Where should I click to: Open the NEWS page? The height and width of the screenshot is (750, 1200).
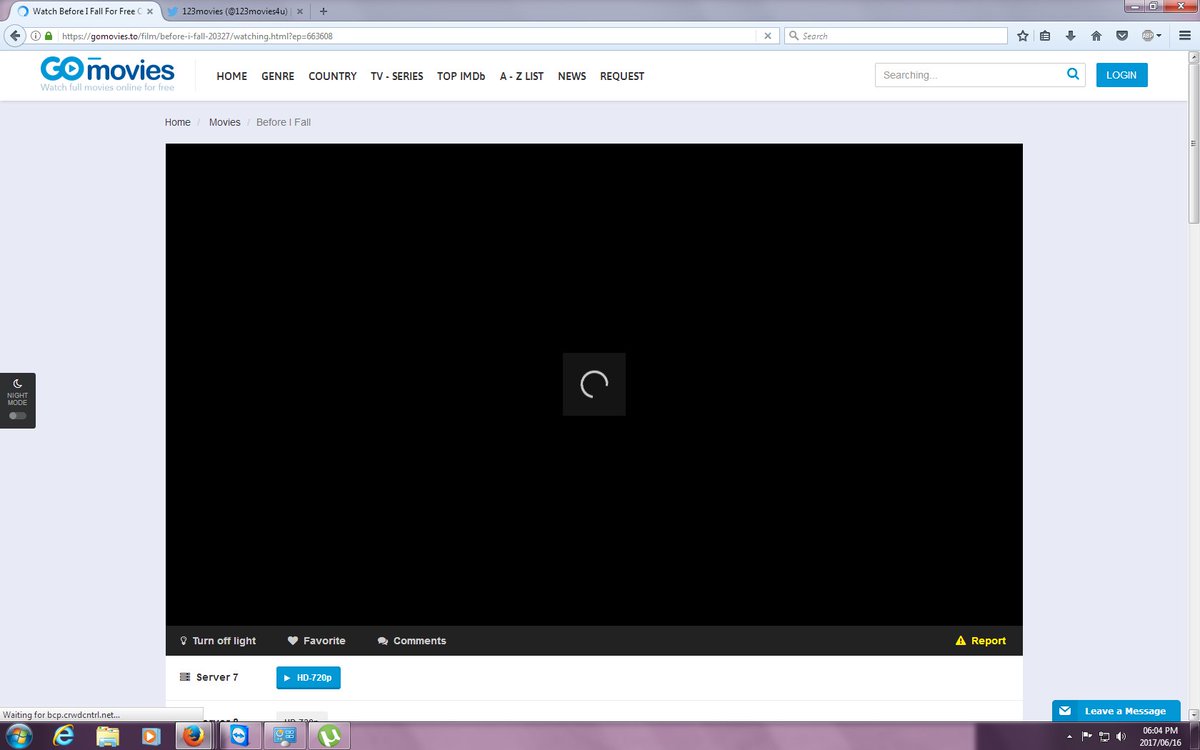[x=572, y=76]
